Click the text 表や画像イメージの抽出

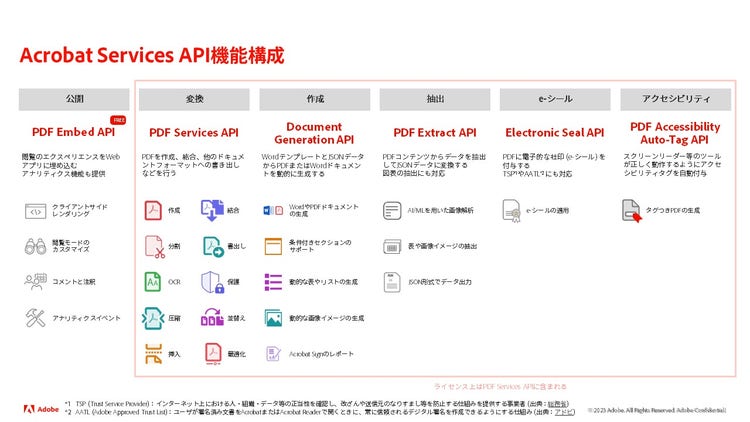[442, 246]
